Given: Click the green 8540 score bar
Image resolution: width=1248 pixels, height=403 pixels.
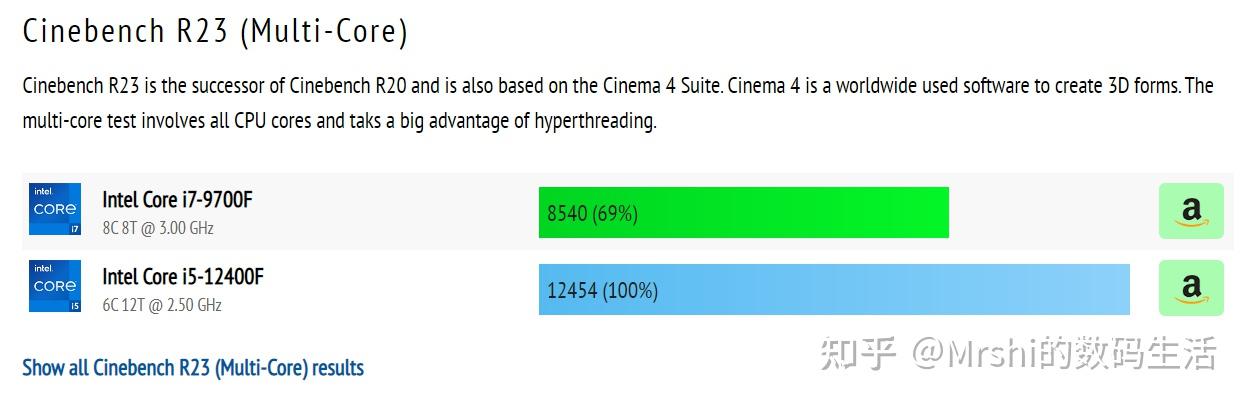Looking at the screenshot, I should tap(800, 213).
